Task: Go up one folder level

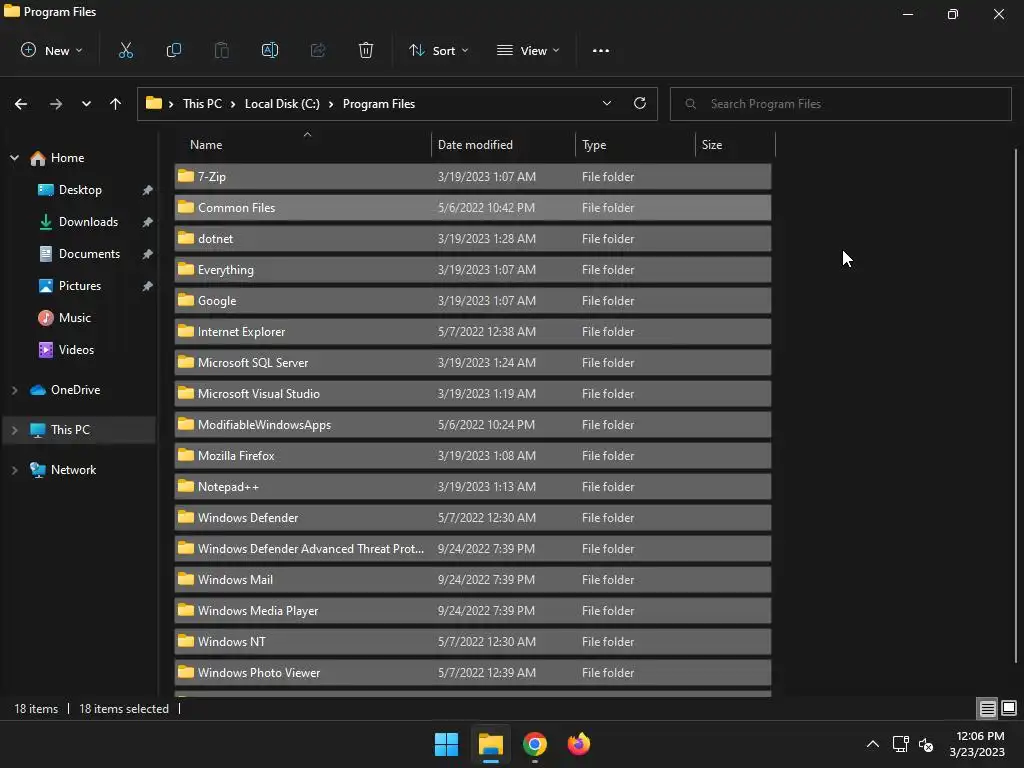Action: 116,104
